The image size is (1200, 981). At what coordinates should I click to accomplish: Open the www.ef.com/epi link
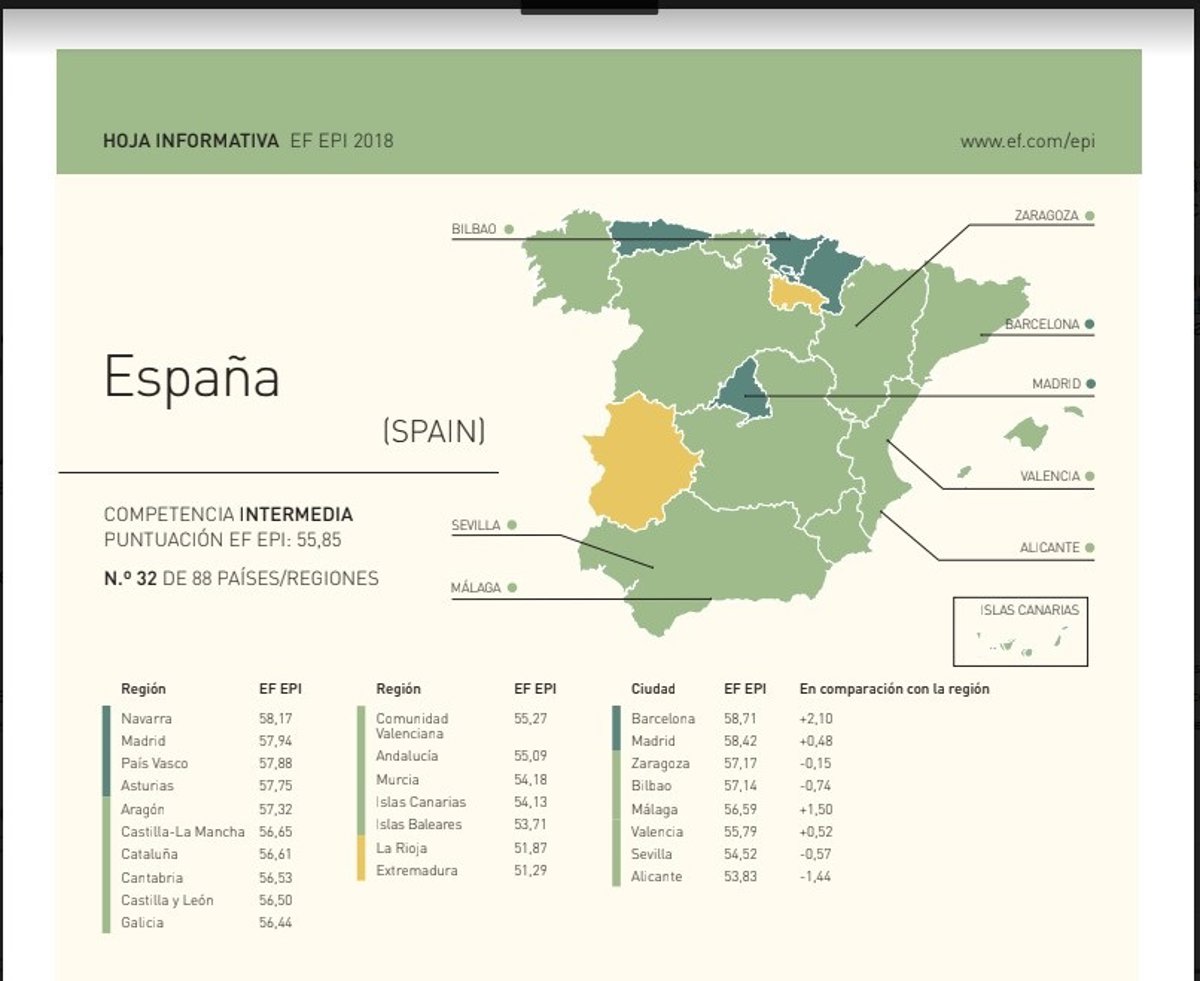pyautogui.click(x=1027, y=141)
